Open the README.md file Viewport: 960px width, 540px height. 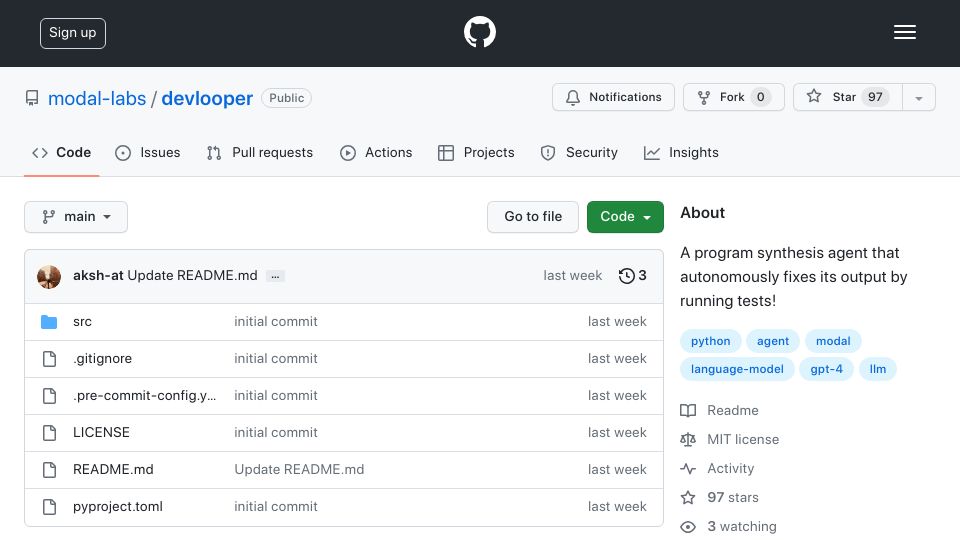pyautogui.click(x=113, y=470)
